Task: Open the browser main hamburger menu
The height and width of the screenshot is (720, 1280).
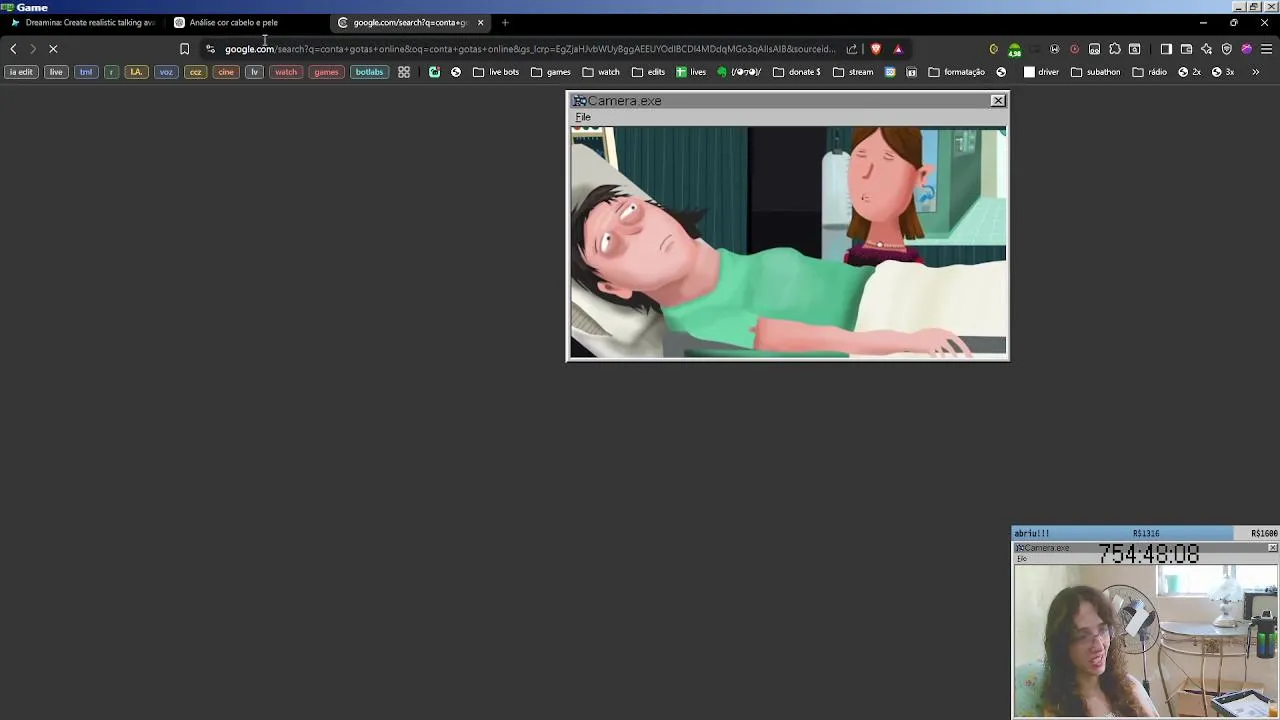Action: tap(1266, 49)
